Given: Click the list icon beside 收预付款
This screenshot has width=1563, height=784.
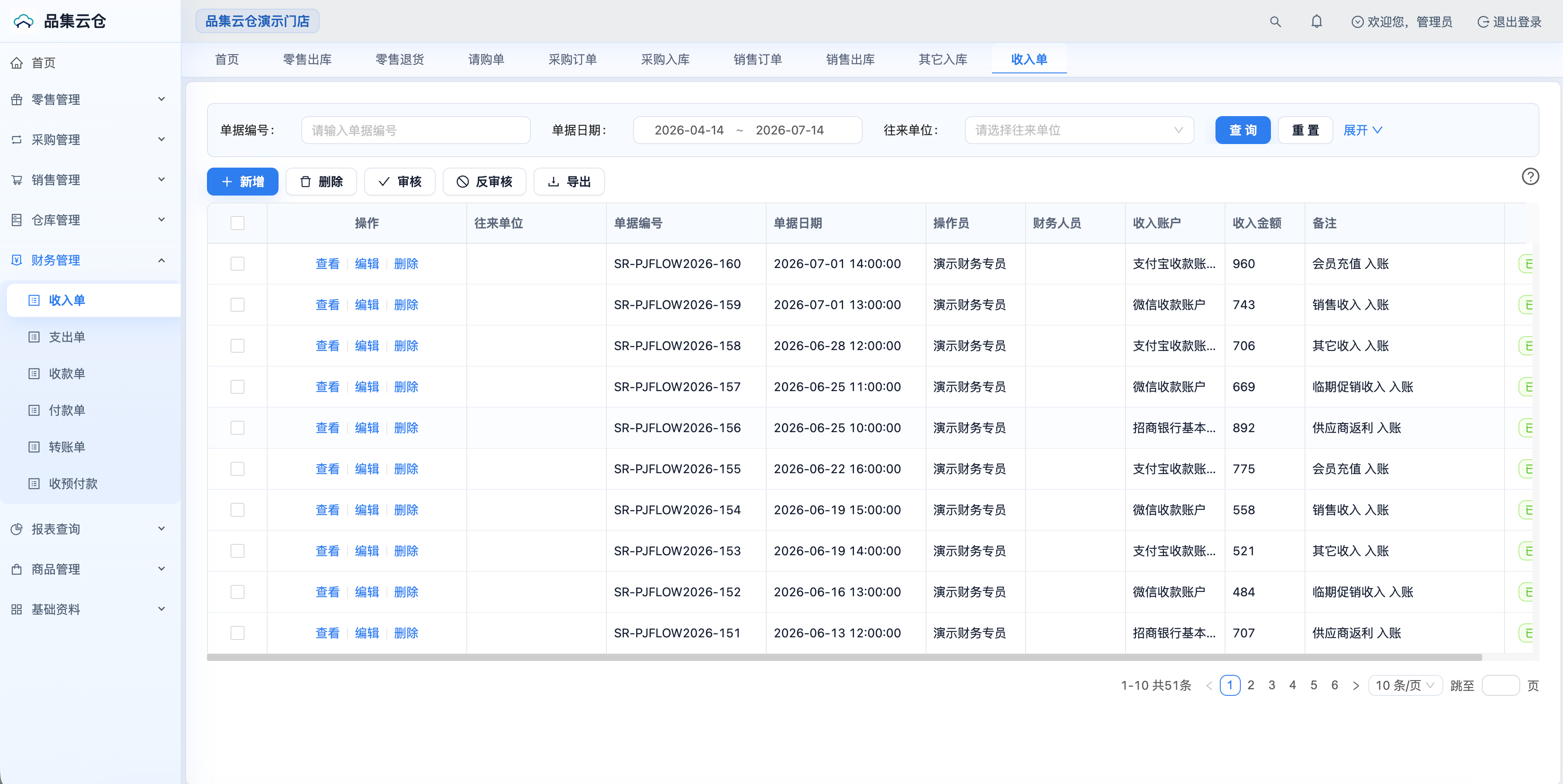Looking at the screenshot, I should (34, 484).
